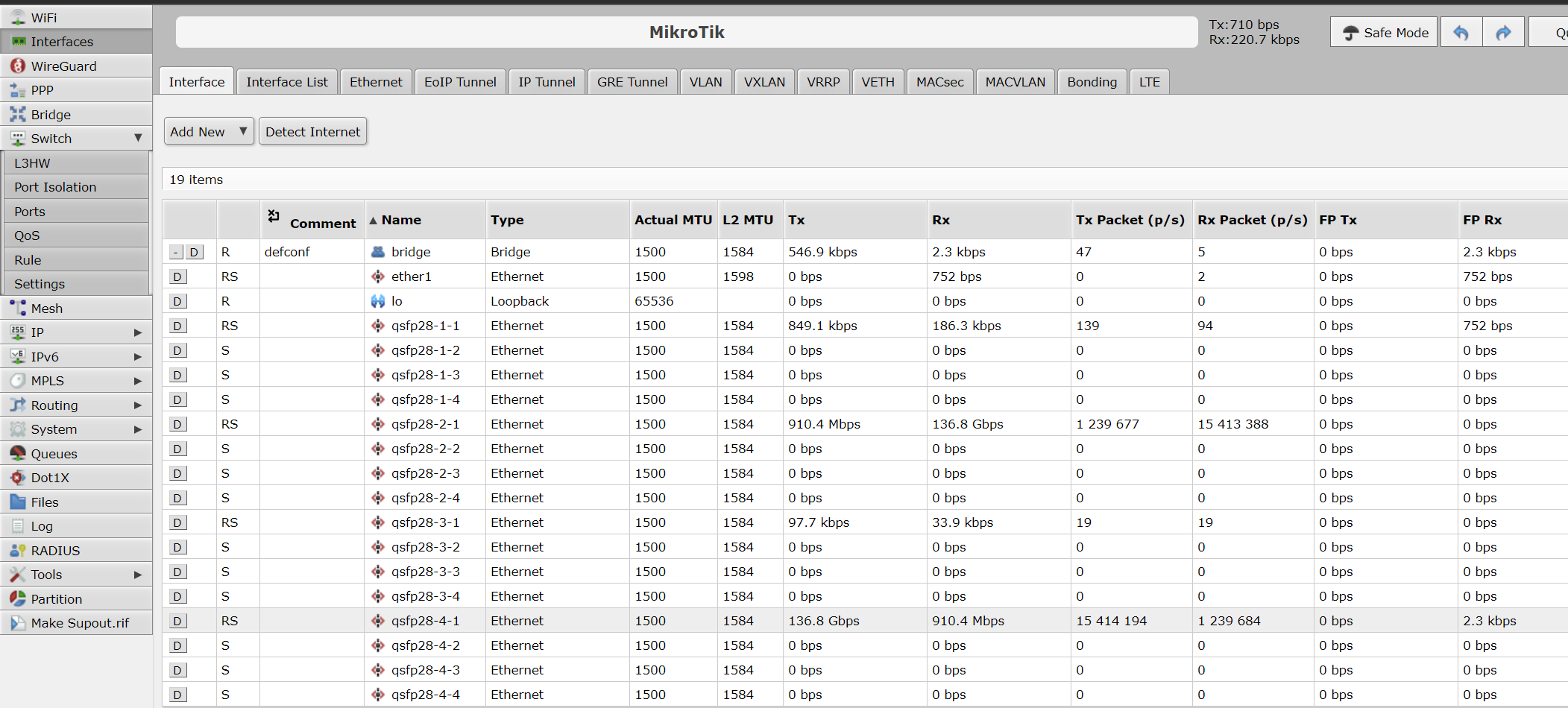Open the Bridge sidebar icon
This screenshot has width=1568, height=708.
click(18, 114)
